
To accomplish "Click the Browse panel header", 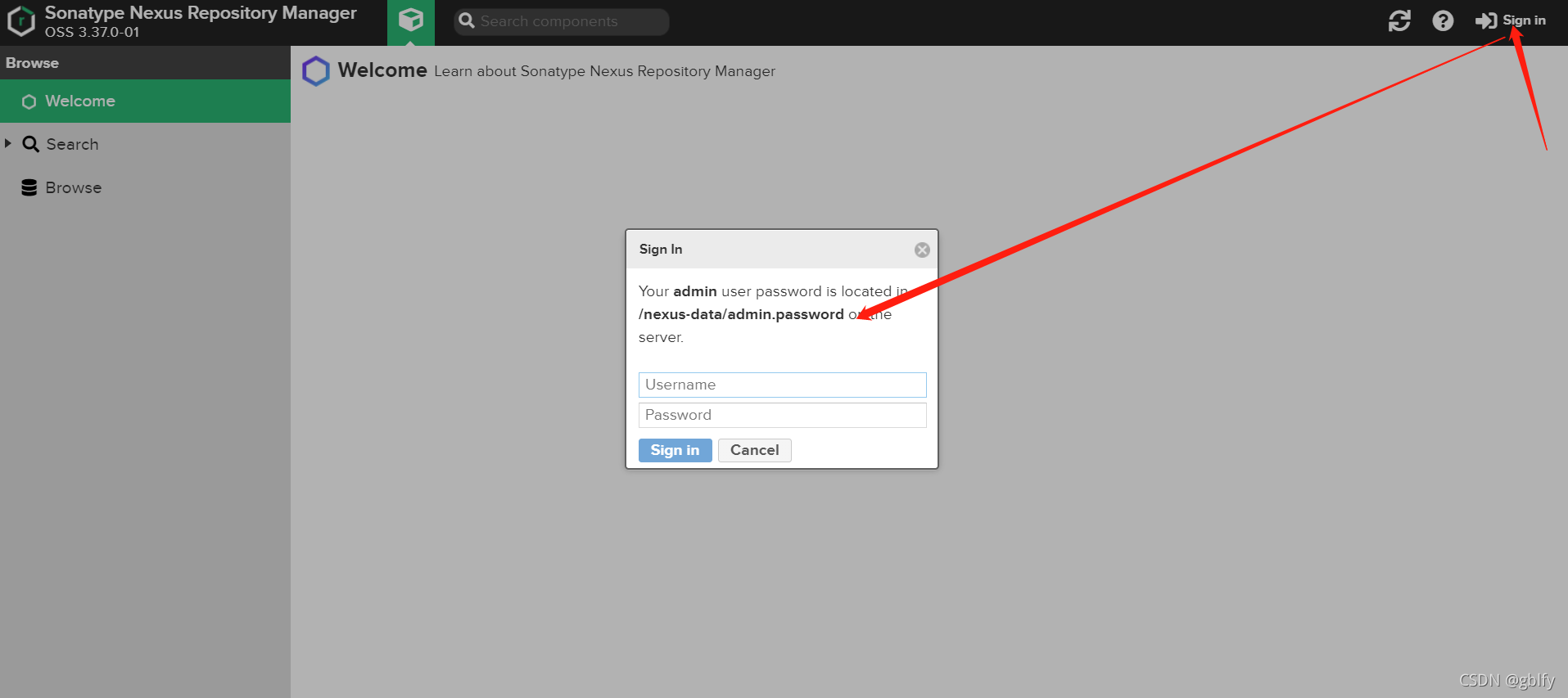I will click(145, 63).
